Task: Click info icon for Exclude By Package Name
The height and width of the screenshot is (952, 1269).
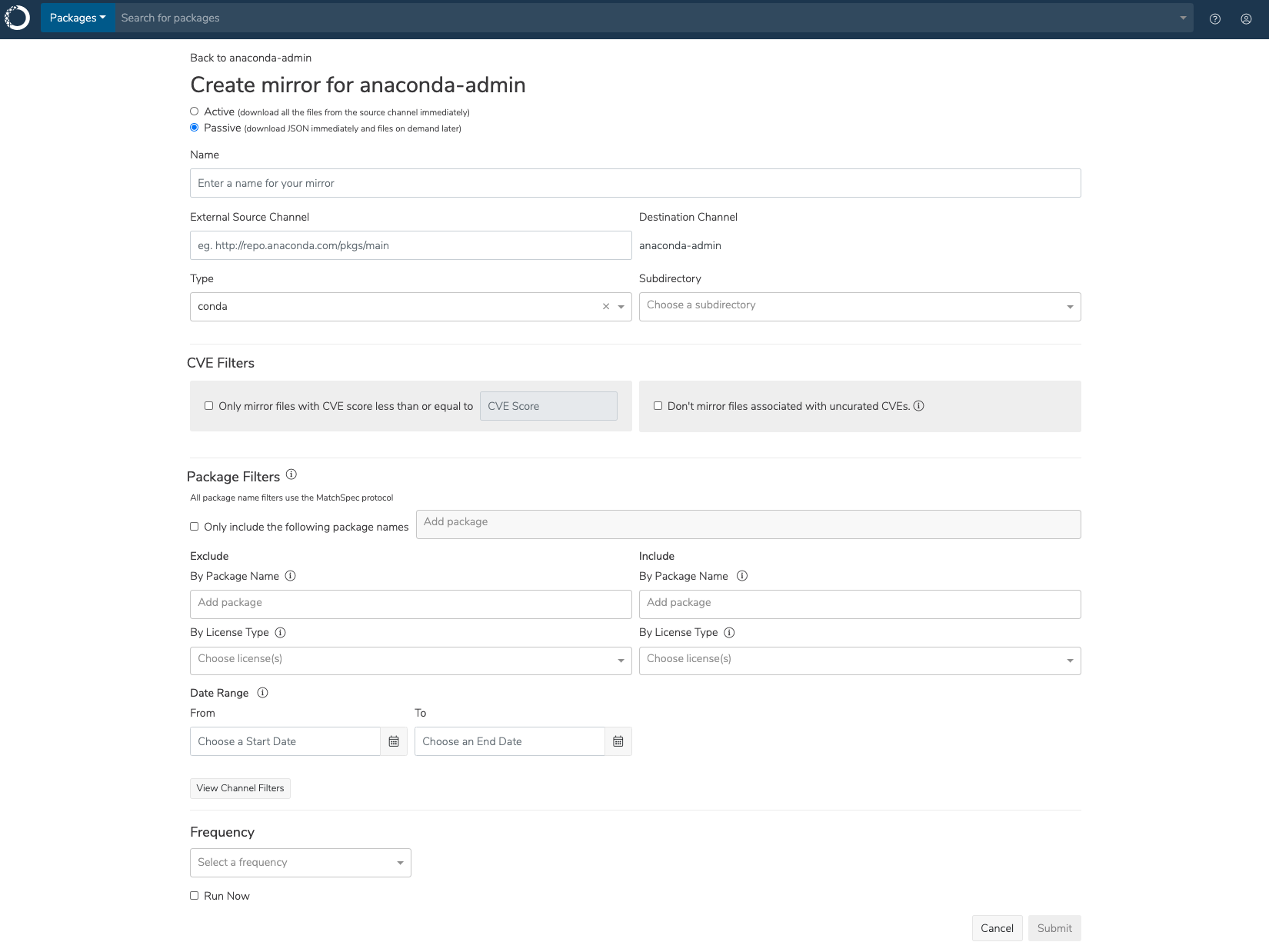Action: point(291,576)
